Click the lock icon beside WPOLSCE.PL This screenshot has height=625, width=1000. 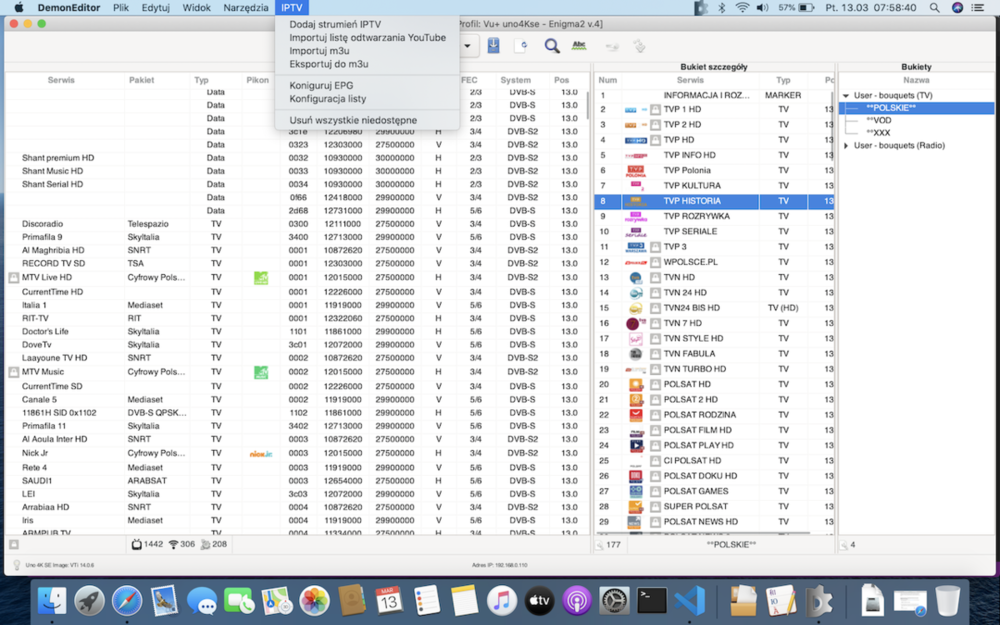tap(655, 262)
